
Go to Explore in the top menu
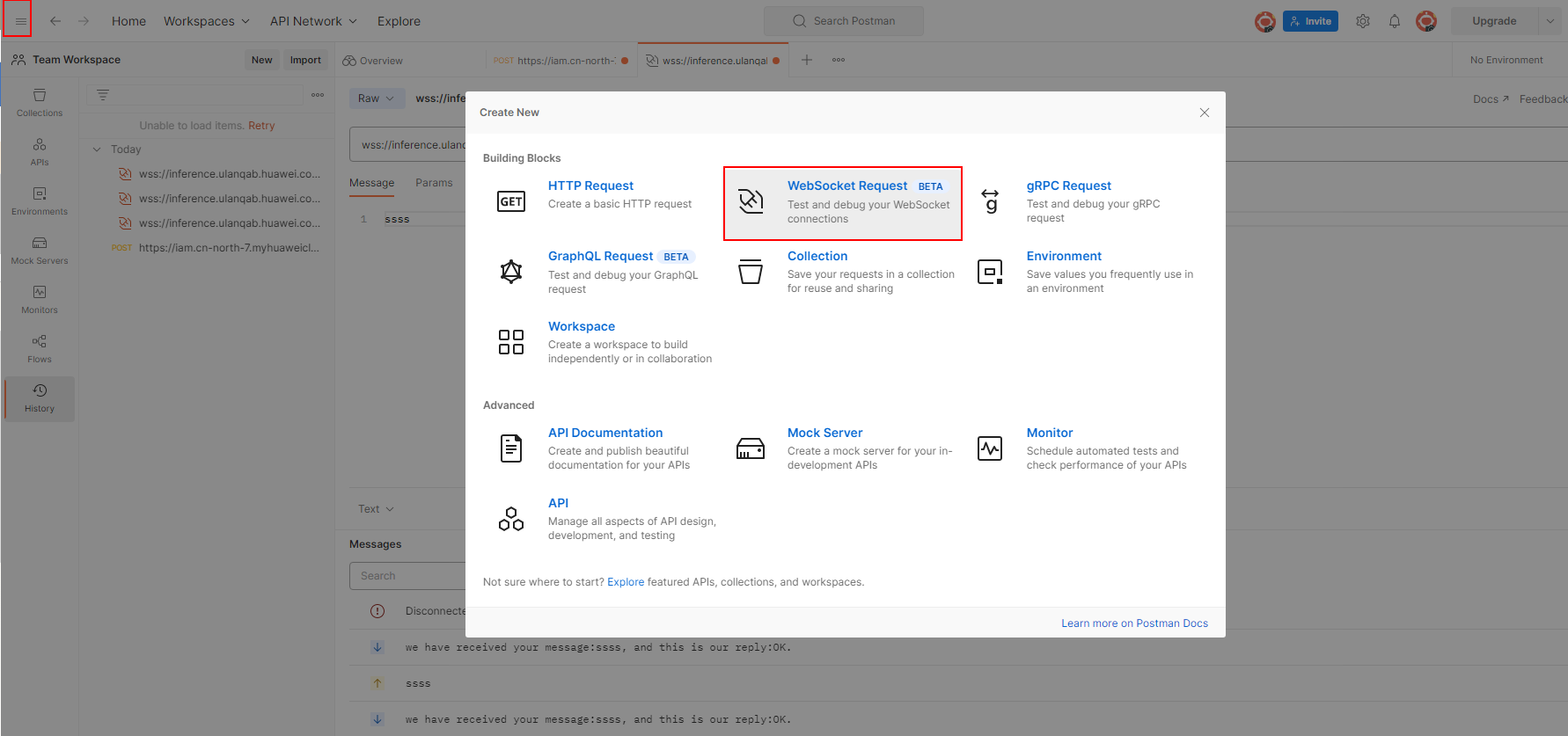coord(399,21)
